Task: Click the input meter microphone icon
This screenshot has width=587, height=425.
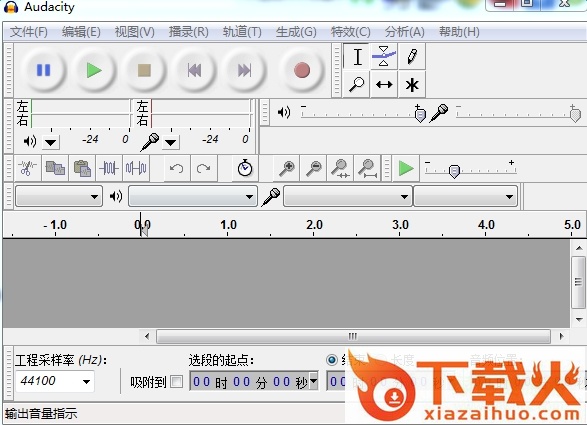Action: coord(150,142)
